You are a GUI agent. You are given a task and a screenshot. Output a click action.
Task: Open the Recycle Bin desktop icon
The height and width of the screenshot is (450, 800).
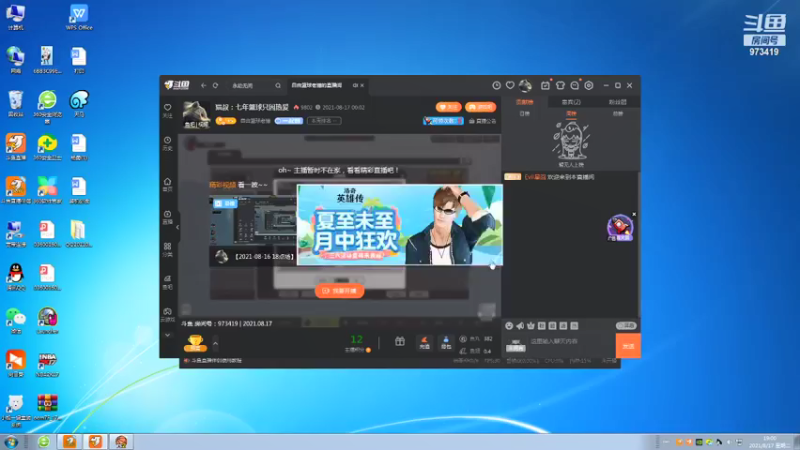pyautogui.click(x=16, y=104)
